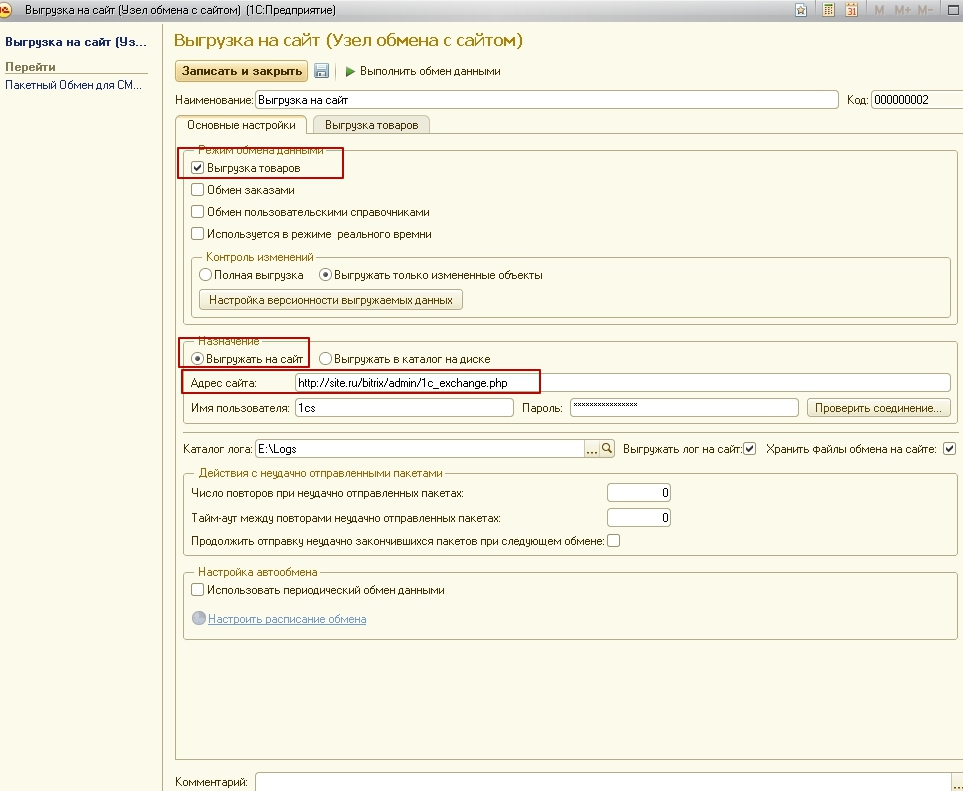Select 'Выгрузка на сайт (Уз...' in navigation panel

click(76, 42)
